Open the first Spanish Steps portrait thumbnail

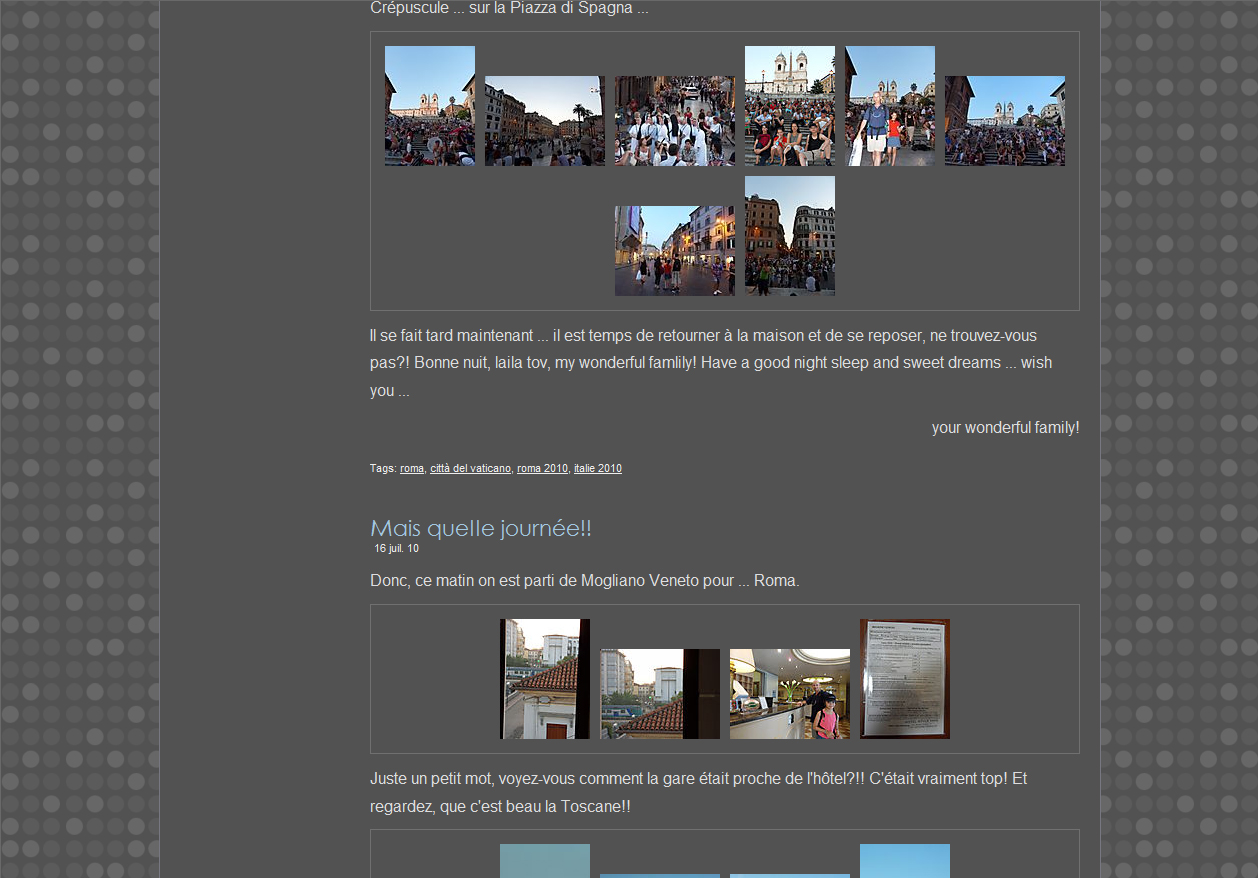point(430,106)
